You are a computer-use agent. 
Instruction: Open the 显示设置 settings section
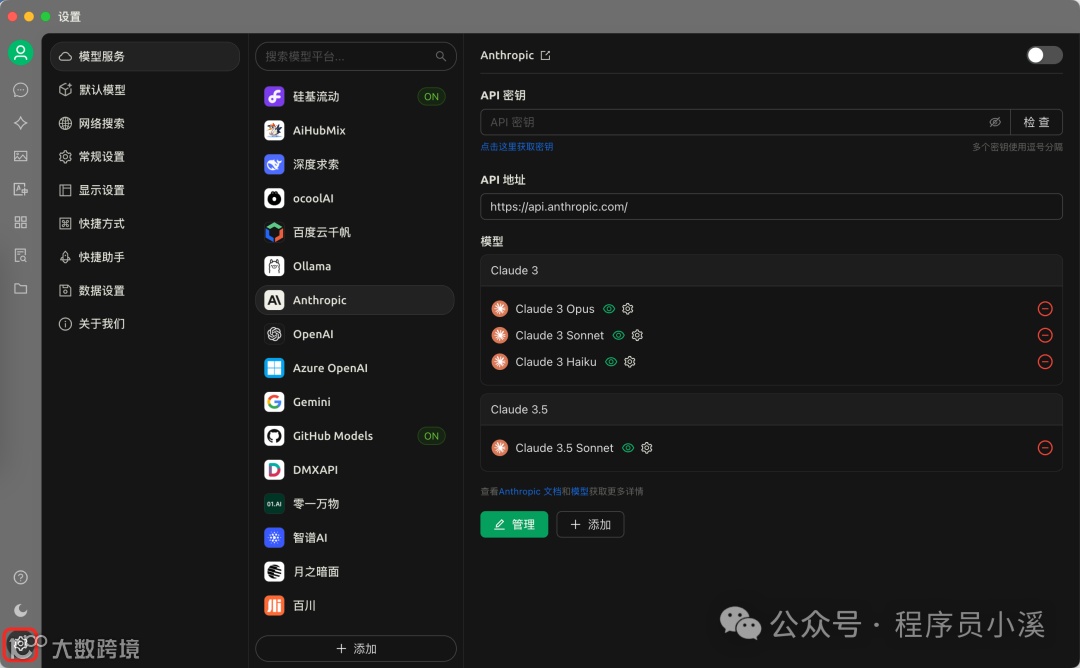(145, 190)
